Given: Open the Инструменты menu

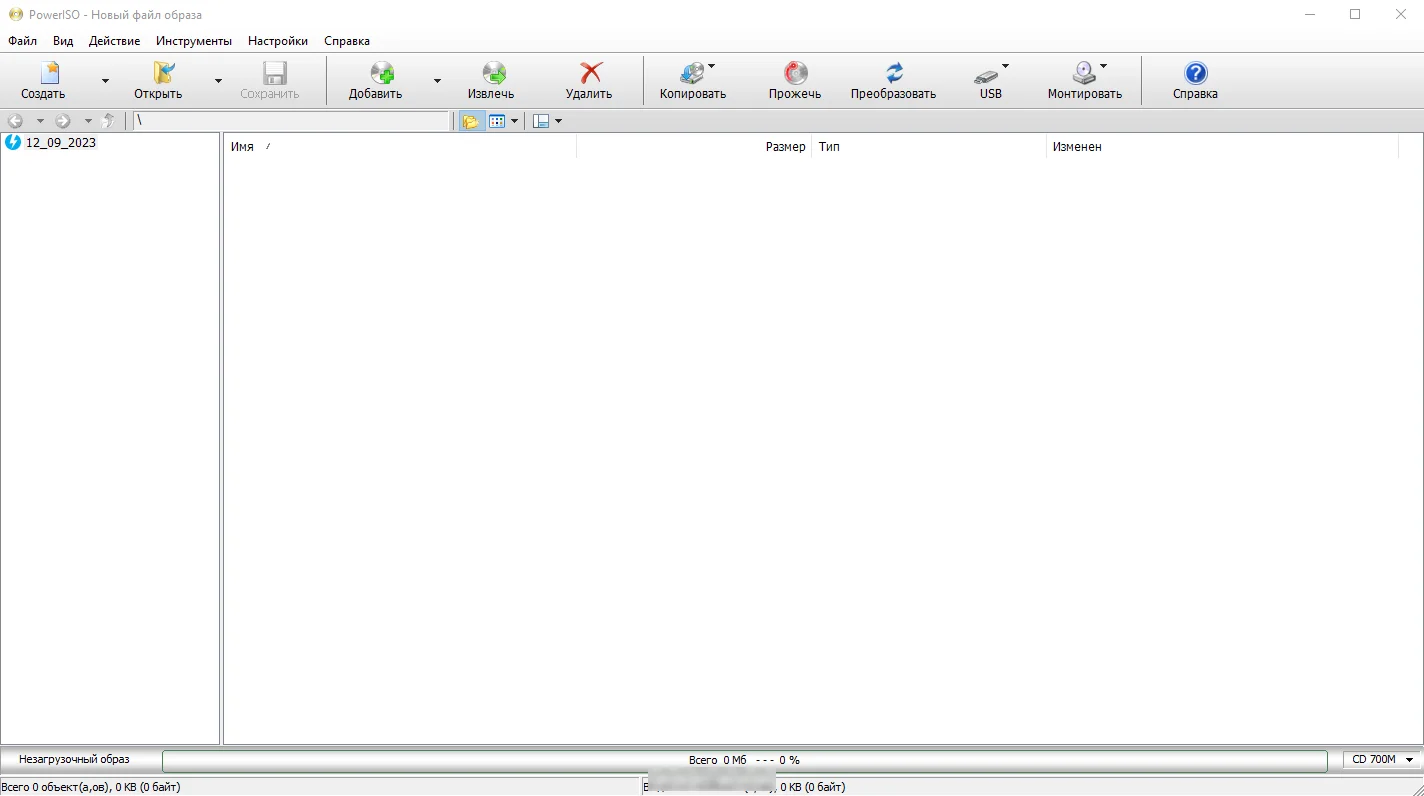Looking at the screenshot, I should pos(194,41).
